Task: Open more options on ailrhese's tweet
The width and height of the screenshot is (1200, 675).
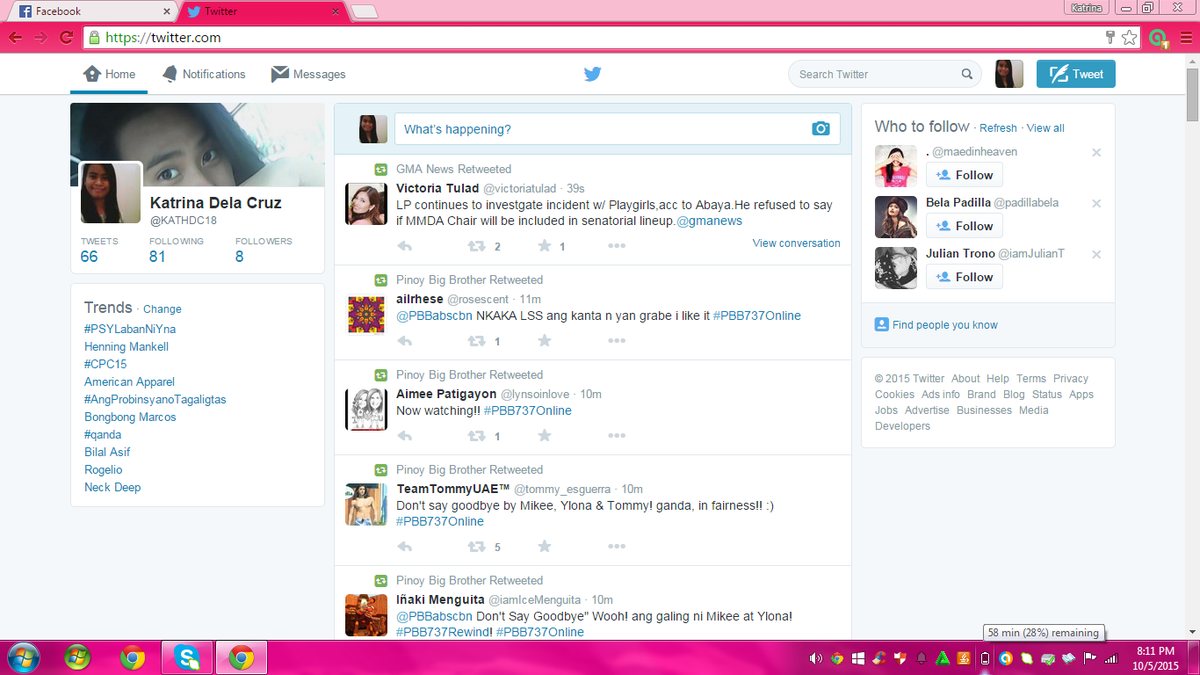Action: coord(617,341)
